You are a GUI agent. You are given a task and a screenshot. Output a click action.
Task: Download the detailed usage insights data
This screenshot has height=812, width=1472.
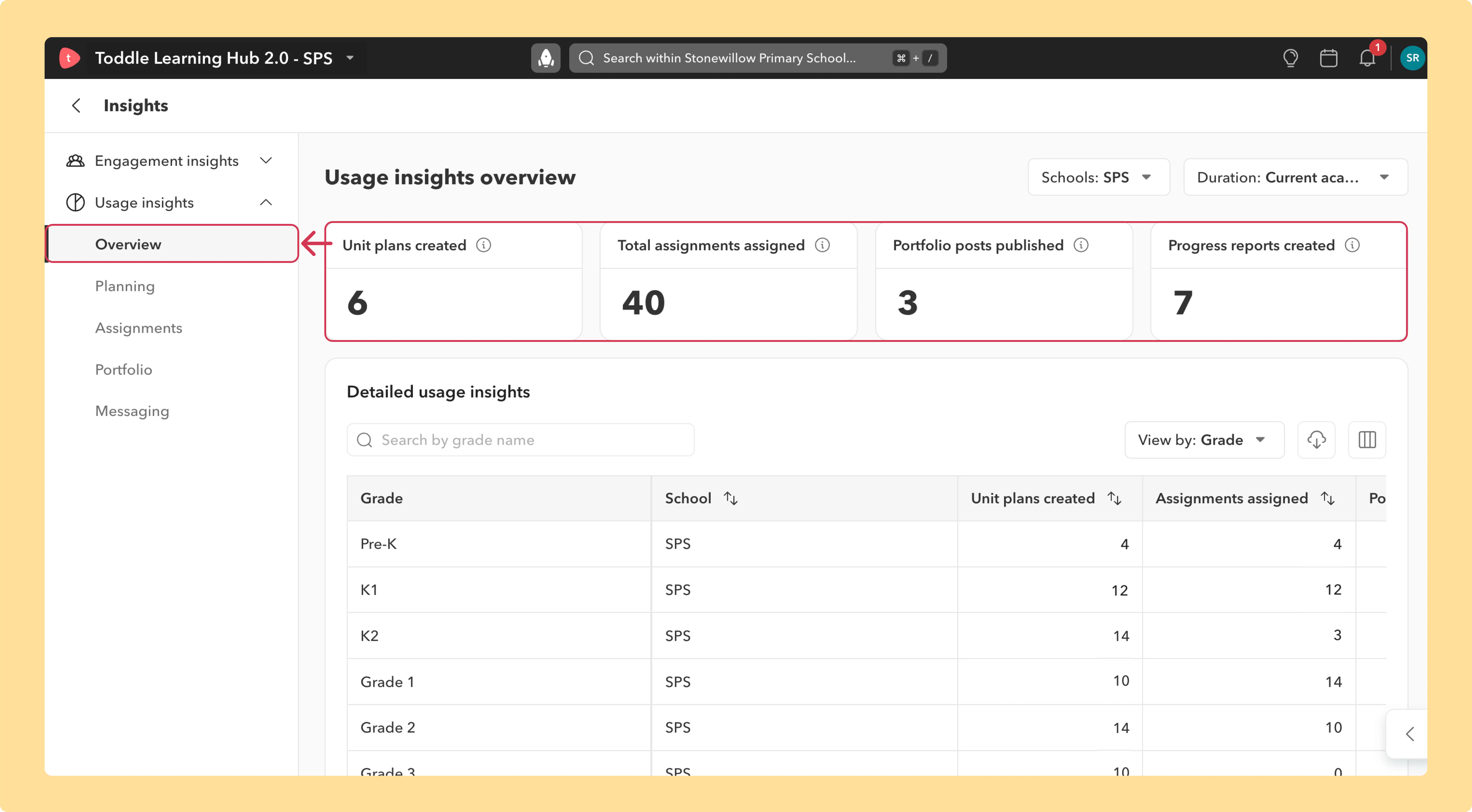[1317, 440]
